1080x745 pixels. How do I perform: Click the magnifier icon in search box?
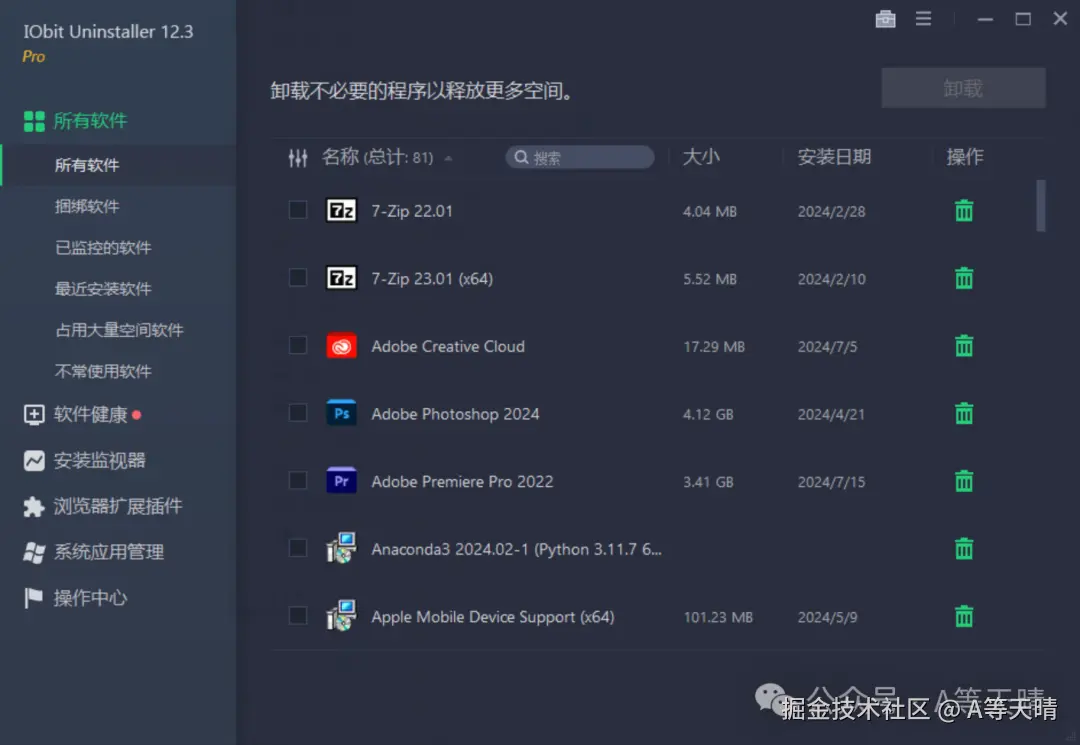tap(521, 158)
